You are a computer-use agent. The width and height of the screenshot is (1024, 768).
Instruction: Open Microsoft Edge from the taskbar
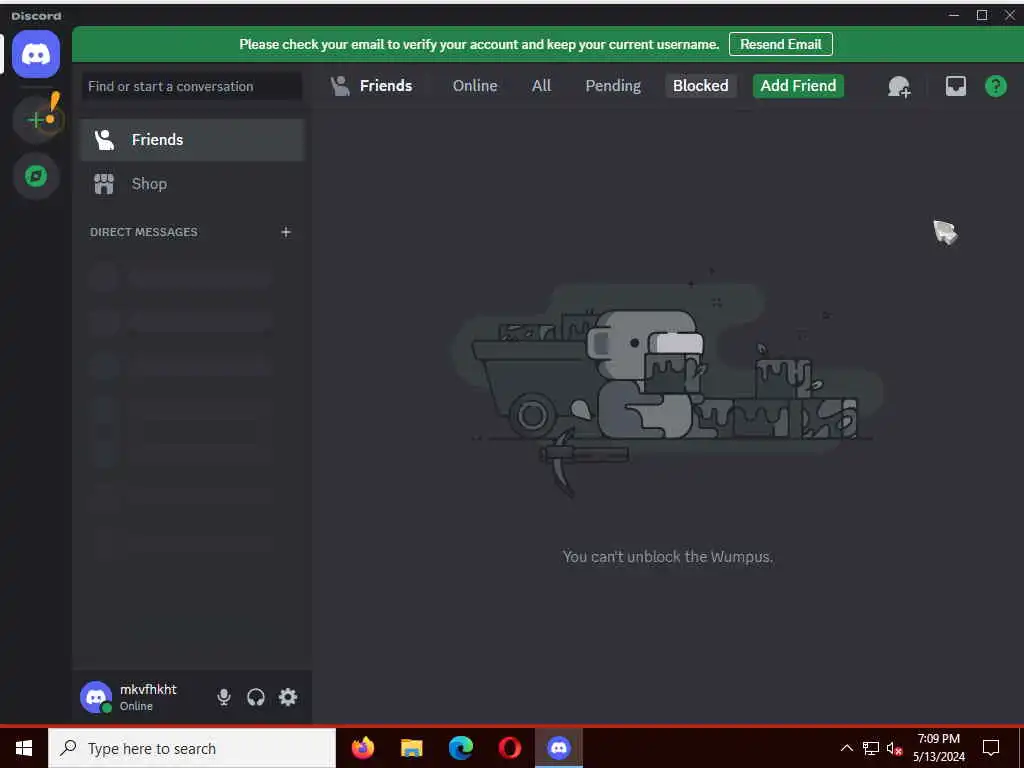click(x=461, y=748)
